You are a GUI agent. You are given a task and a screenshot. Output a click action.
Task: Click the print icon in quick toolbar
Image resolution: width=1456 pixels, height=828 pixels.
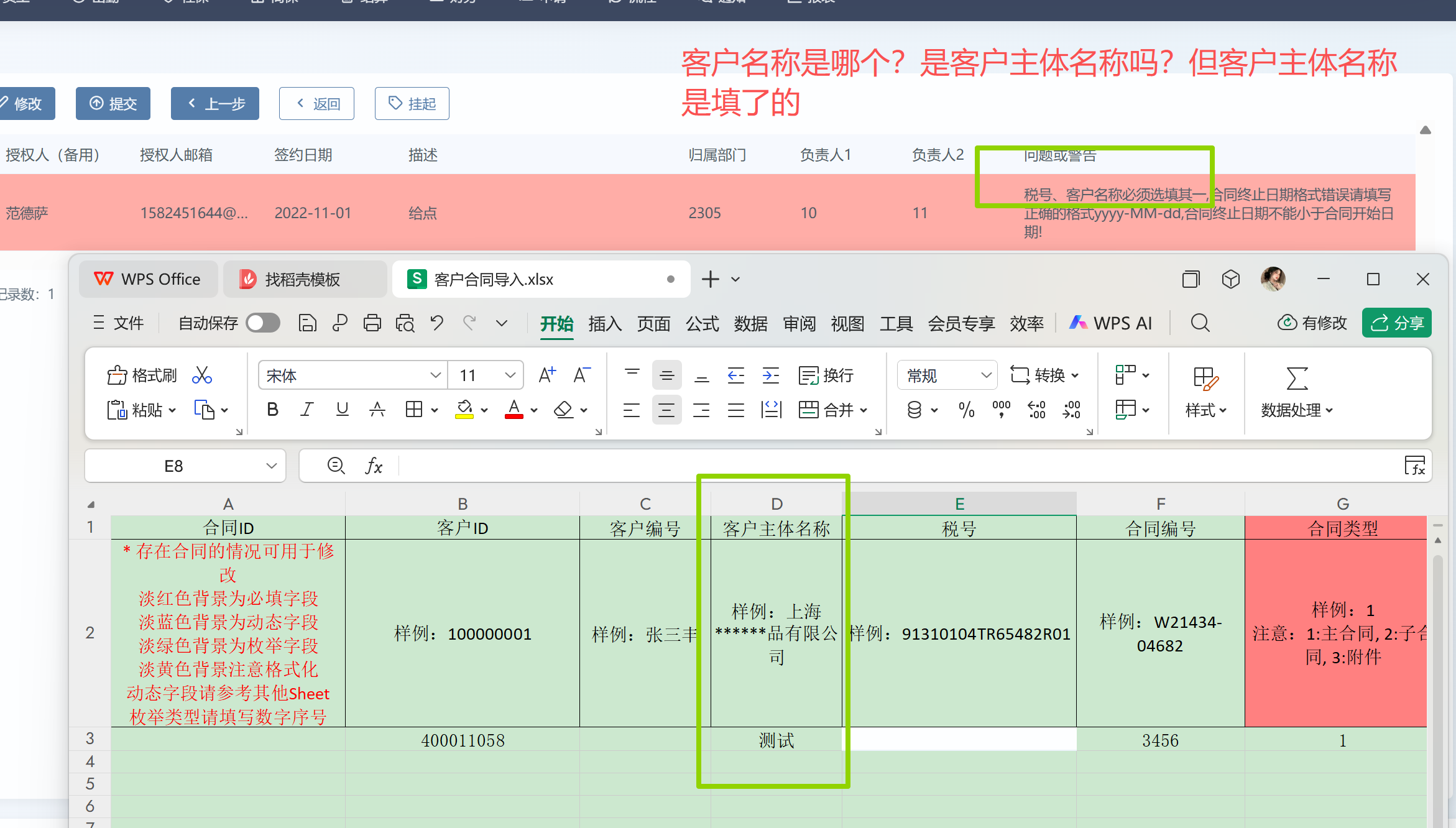click(372, 323)
